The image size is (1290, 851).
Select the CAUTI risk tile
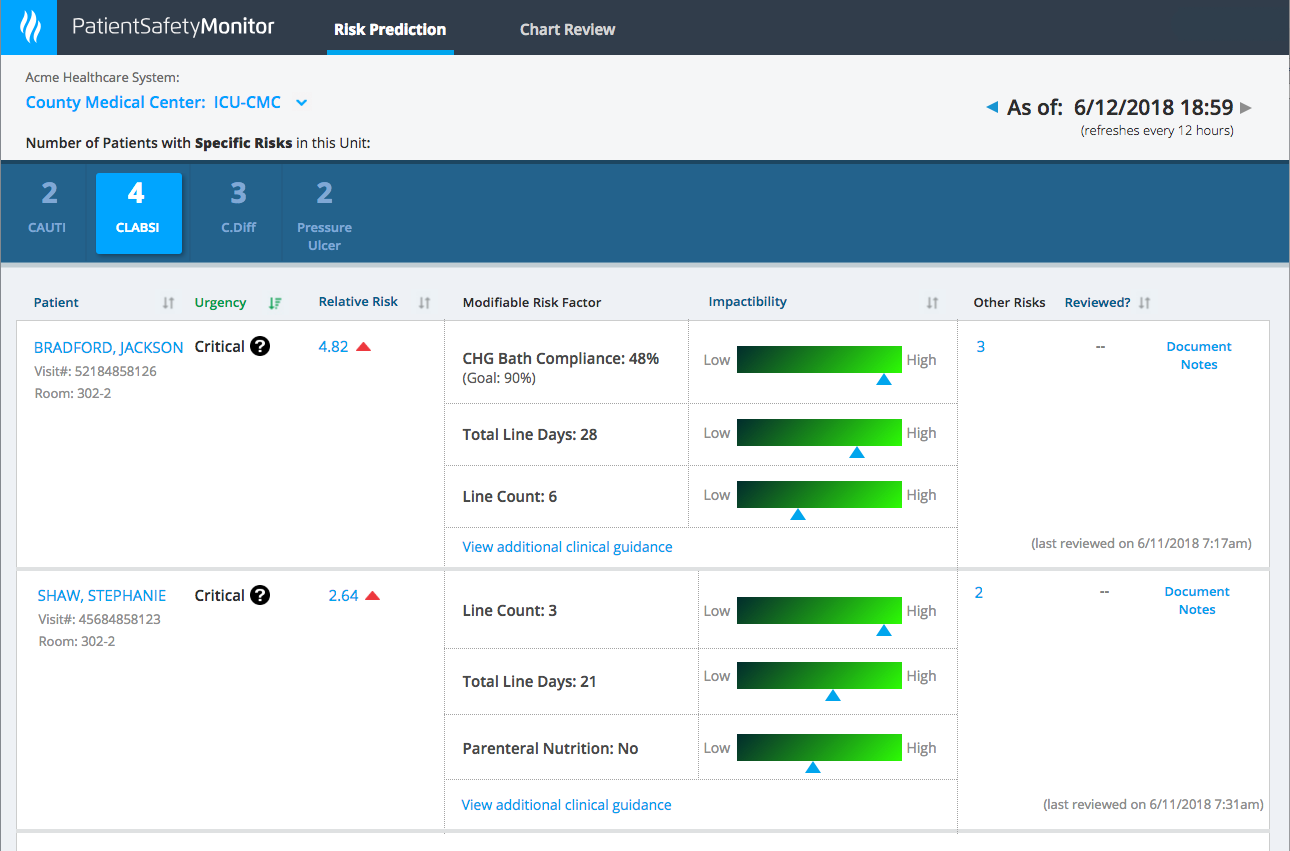[46, 212]
